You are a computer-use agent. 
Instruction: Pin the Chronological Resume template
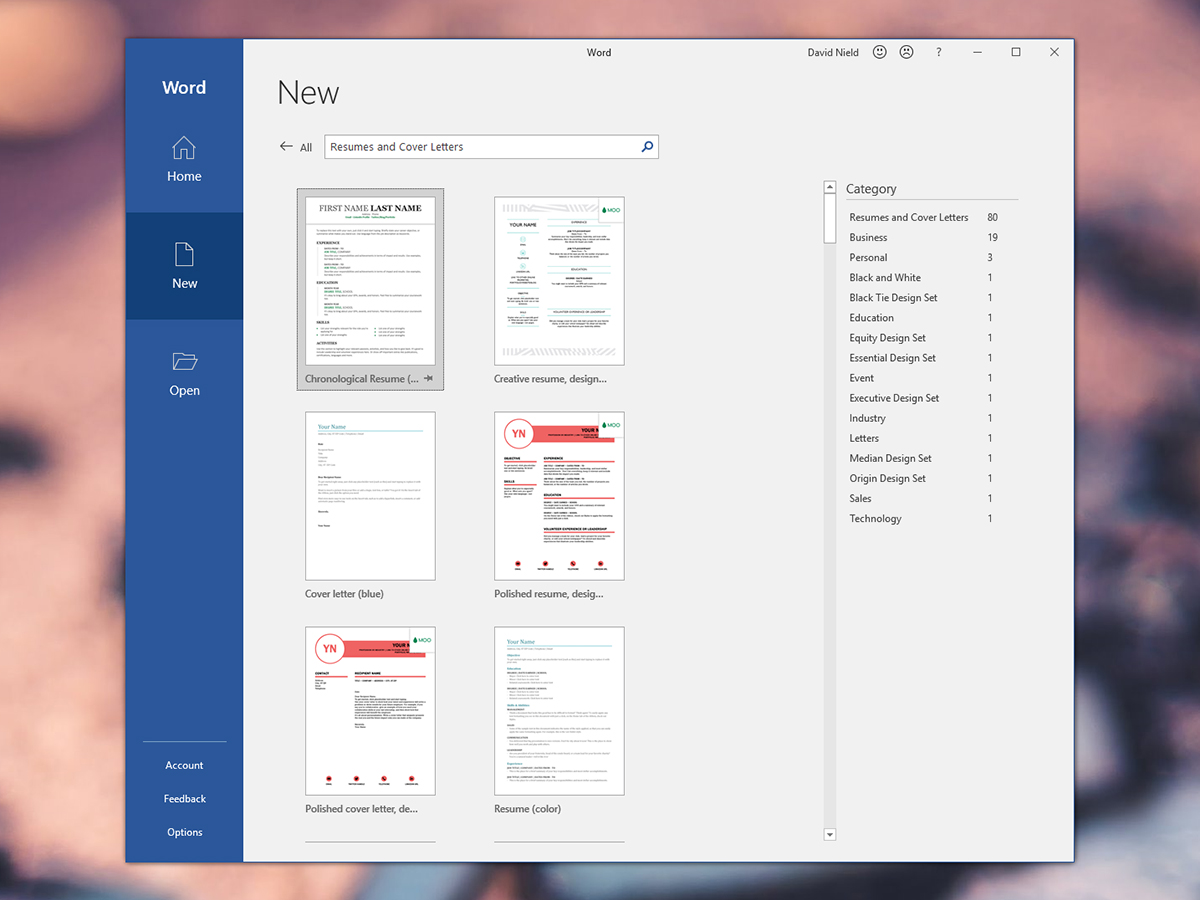pyautogui.click(x=428, y=379)
